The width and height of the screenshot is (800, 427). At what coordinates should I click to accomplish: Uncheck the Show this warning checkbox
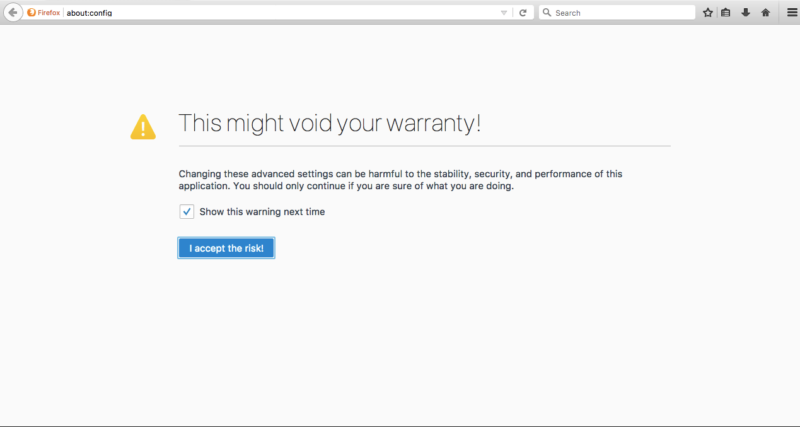(x=187, y=211)
